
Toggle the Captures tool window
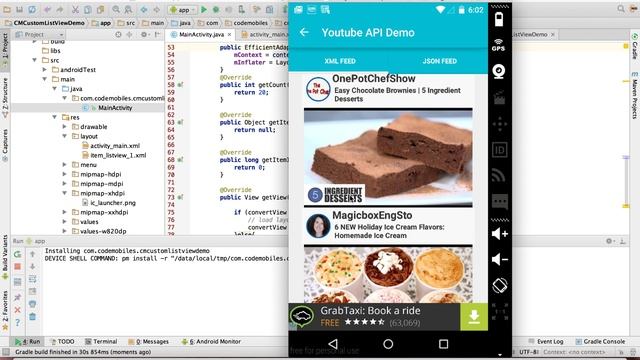coord(5,145)
